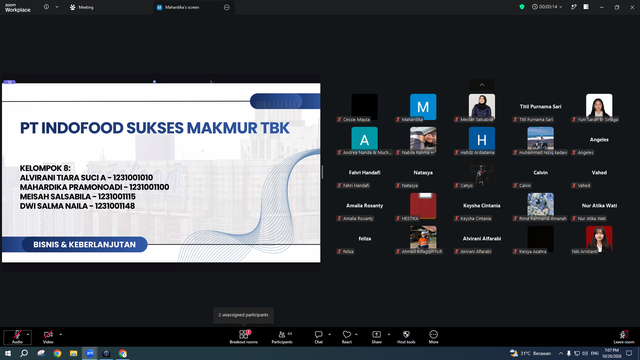
Task: Select the Nur Atika Wati participant tile
Action: pyautogui.click(x=599, y=207)
